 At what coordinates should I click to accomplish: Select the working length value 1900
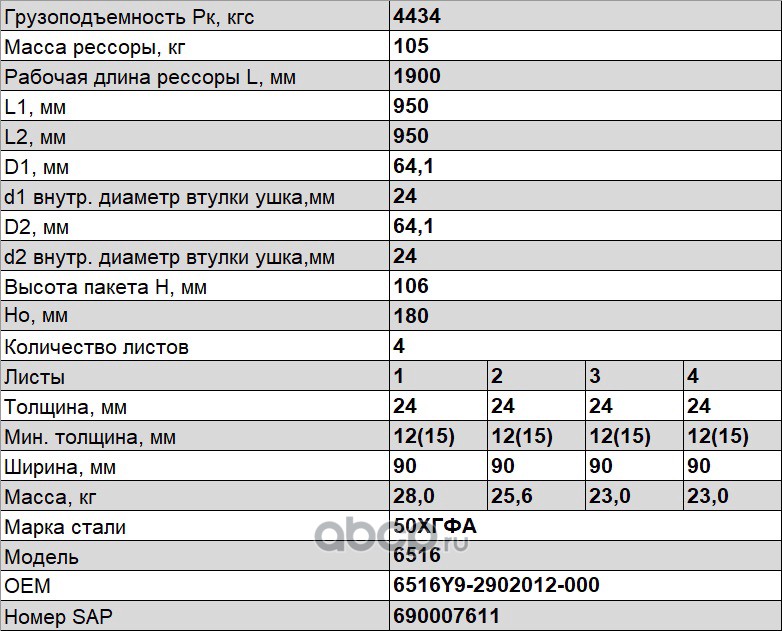417,76
